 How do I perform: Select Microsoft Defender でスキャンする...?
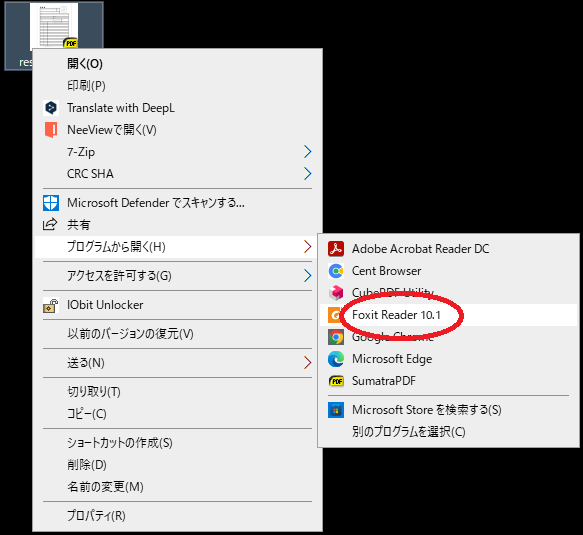(156, 203)
